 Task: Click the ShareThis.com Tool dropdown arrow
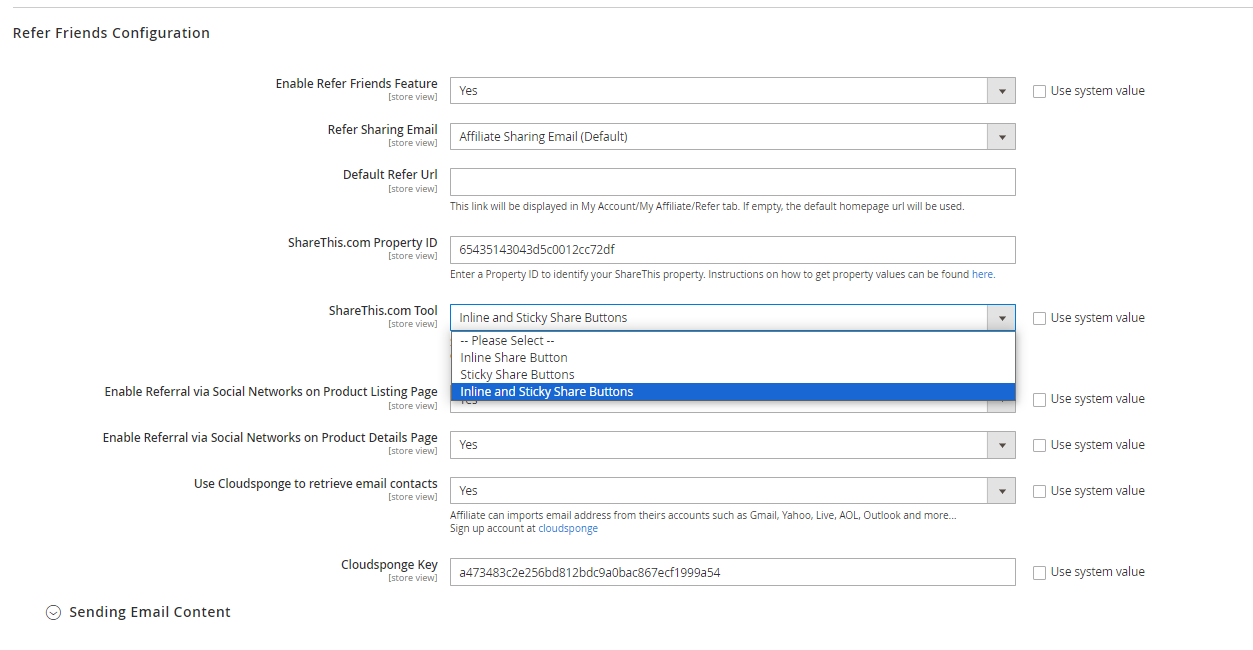(x=1001, y=318)
